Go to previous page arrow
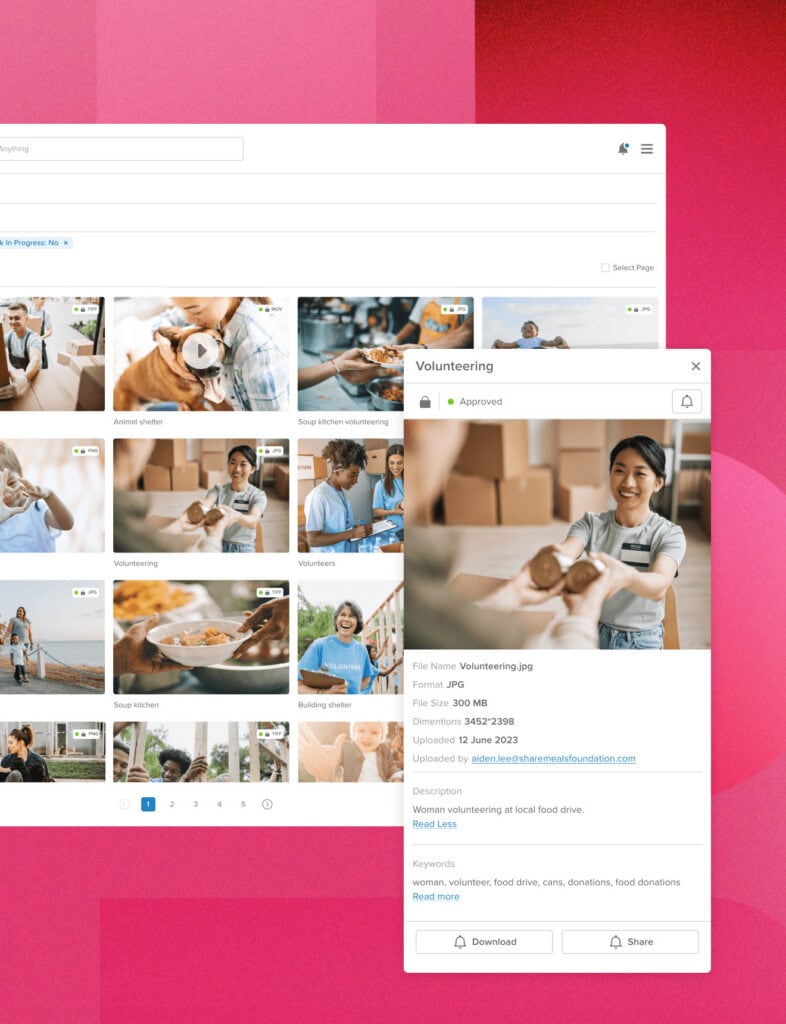Viewport: 786px width, 1024px height. [x=124, y=804]
